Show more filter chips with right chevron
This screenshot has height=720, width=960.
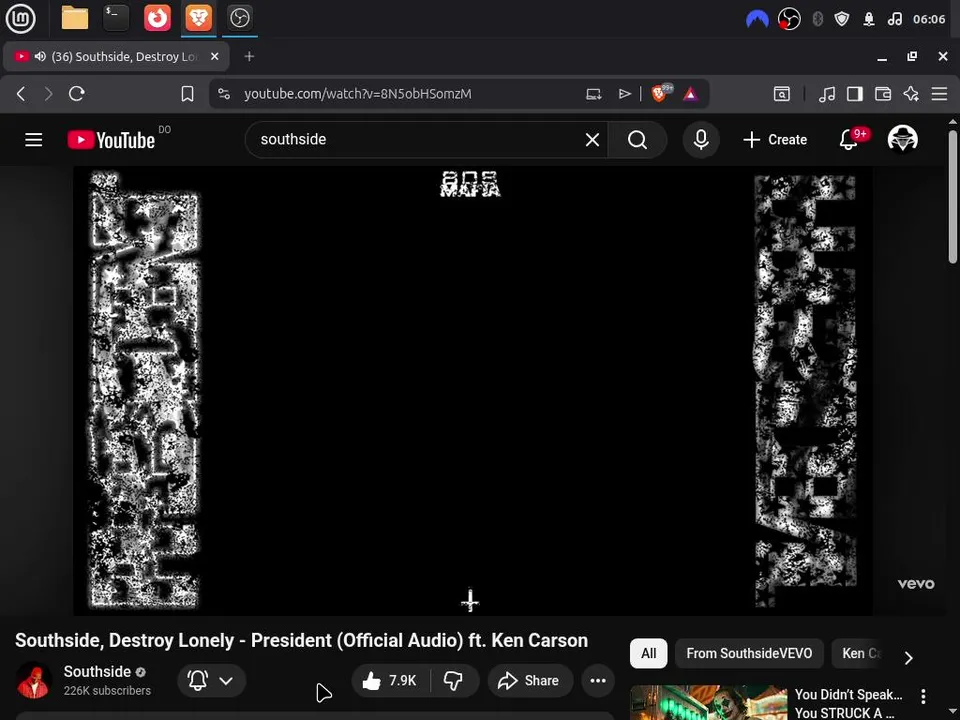click(909, 658)
